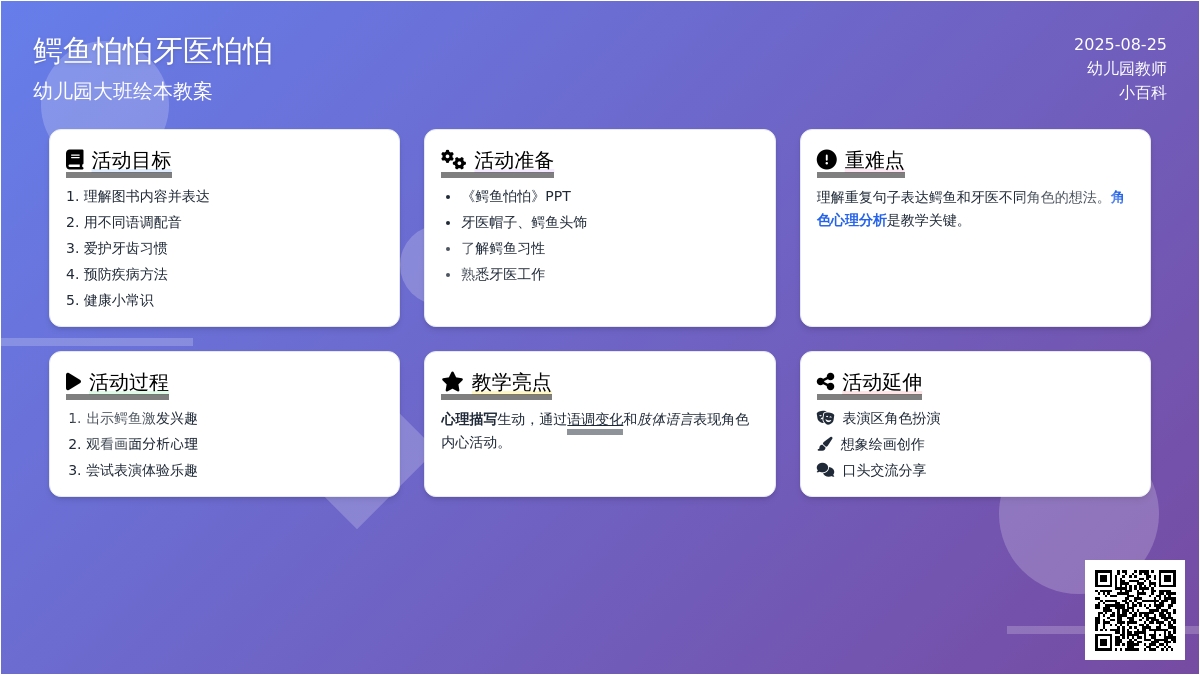1200x675 pixels.
Task: Click the italic text 肢体语言
Action: click(x=665, y=419)
